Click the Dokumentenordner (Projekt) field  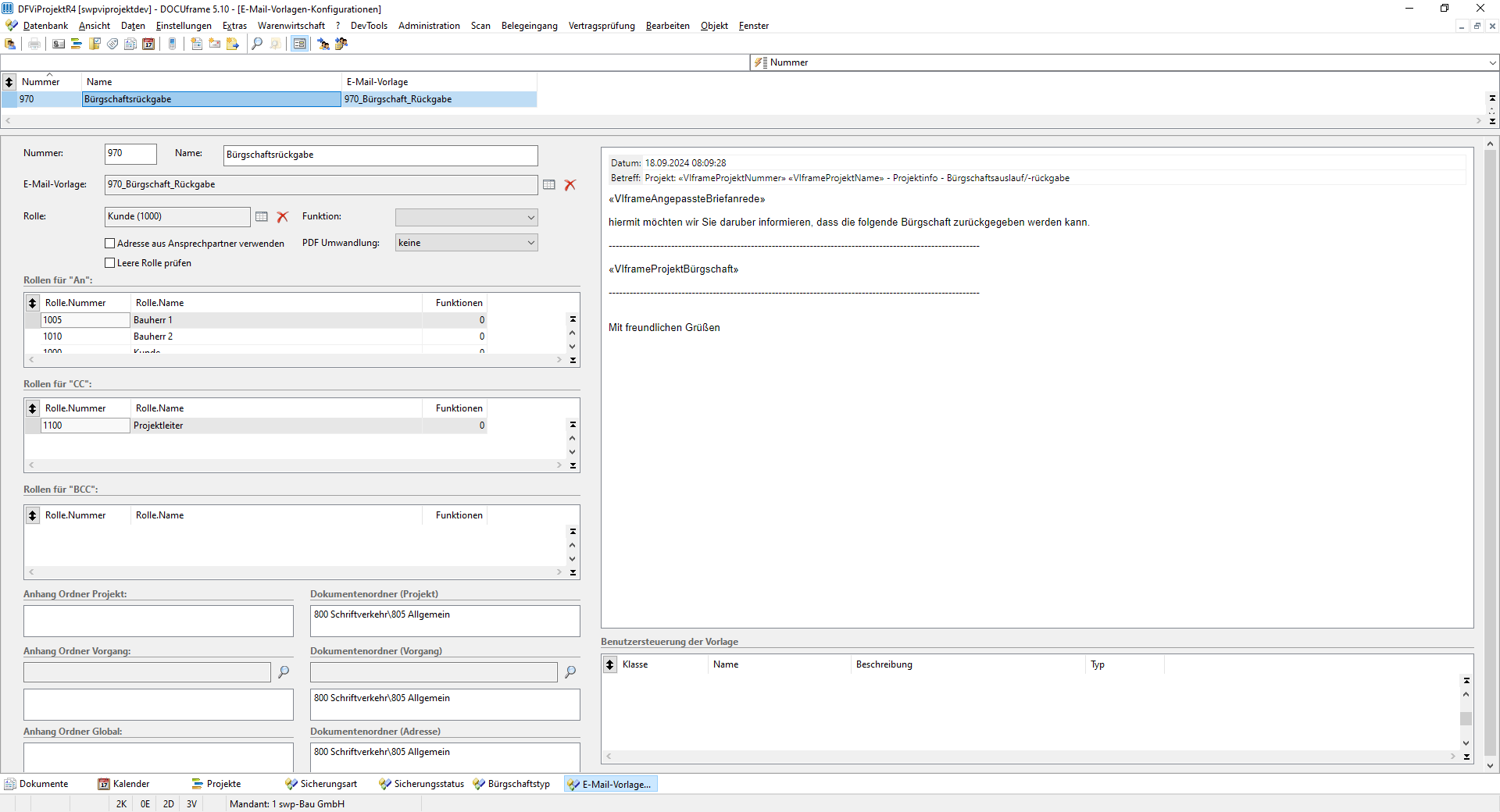445,621
